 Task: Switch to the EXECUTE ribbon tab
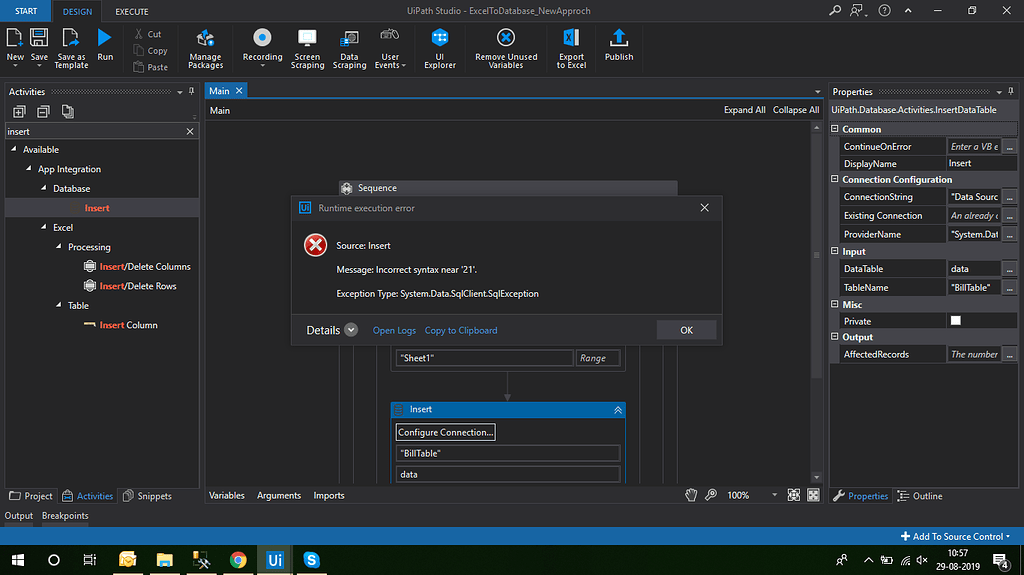pos(132,12)
